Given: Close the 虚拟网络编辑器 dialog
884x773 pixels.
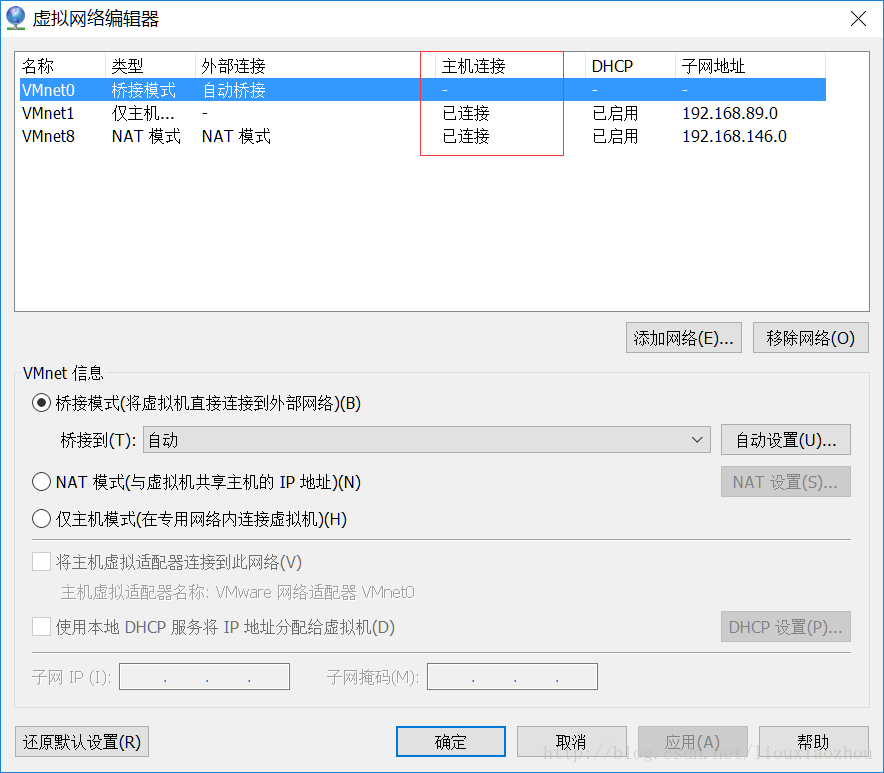Looking at the screenshot, I should (x=858, y=19).
